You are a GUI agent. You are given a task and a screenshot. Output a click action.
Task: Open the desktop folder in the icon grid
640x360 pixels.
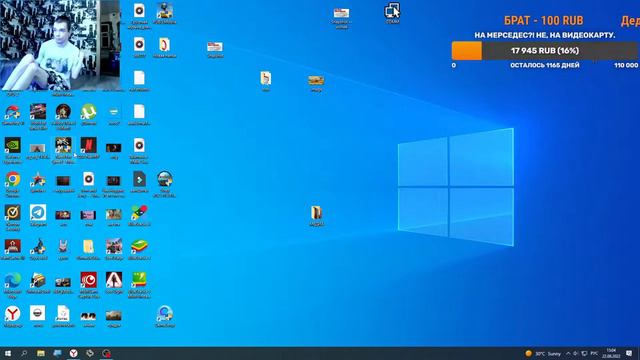click(x=88, y=247)
